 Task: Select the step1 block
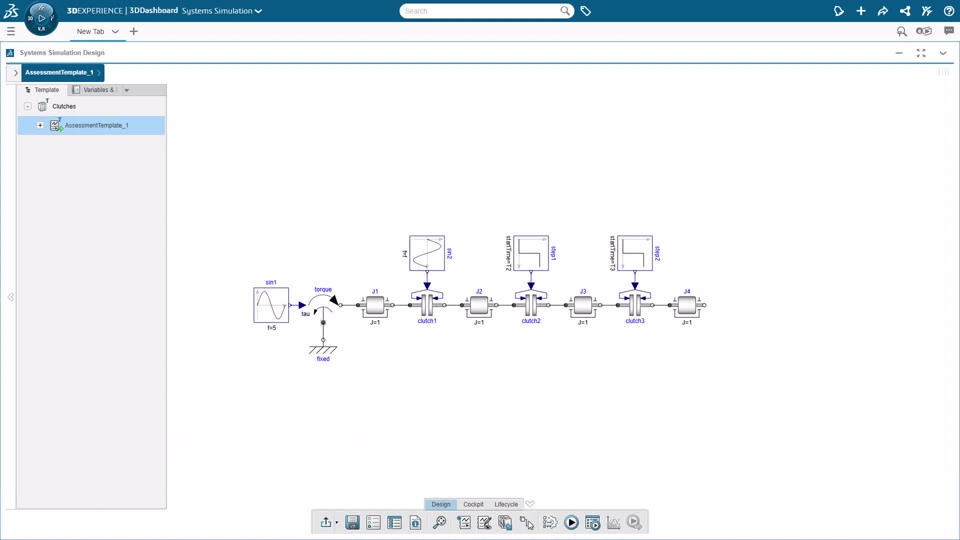click(x=531, y=253)
